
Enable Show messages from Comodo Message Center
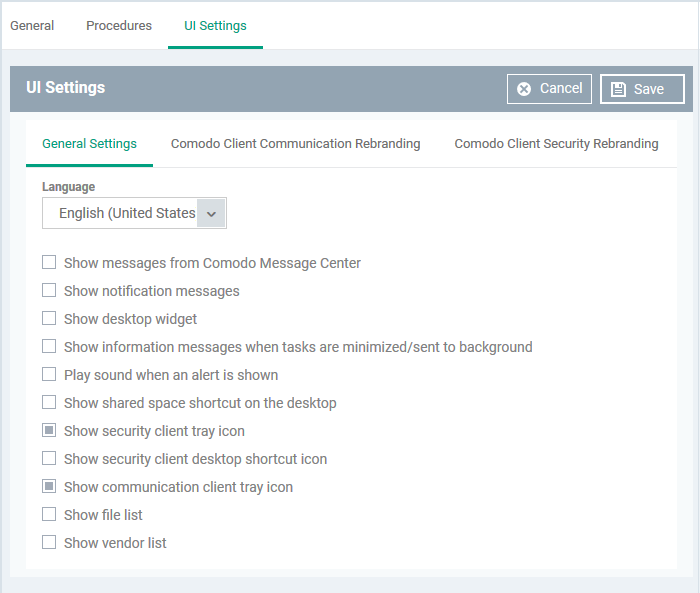click(x=49, y=262)
